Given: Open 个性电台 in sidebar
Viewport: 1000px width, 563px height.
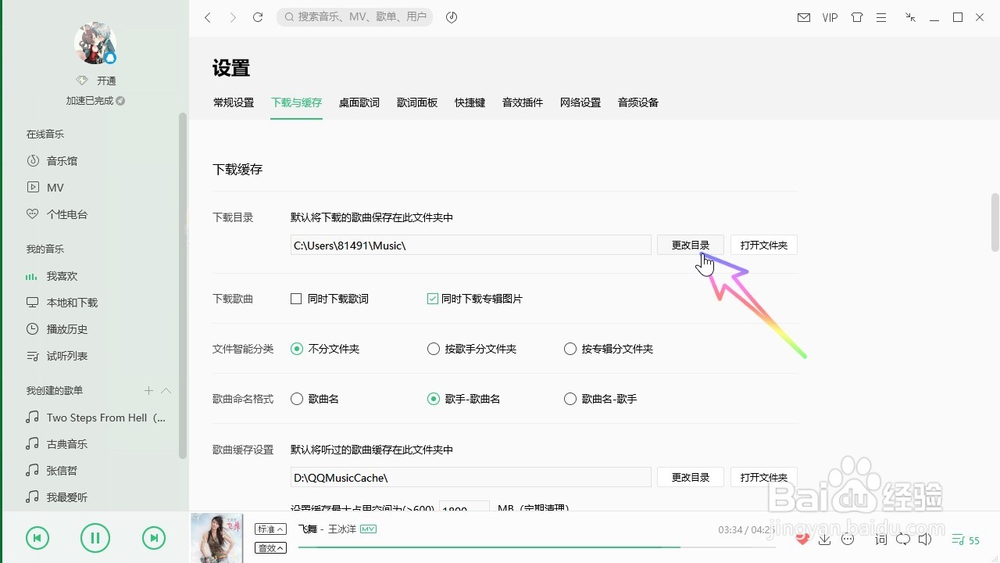Looking at the screenshot, I should pyautogui.click(x=66, y=214).
